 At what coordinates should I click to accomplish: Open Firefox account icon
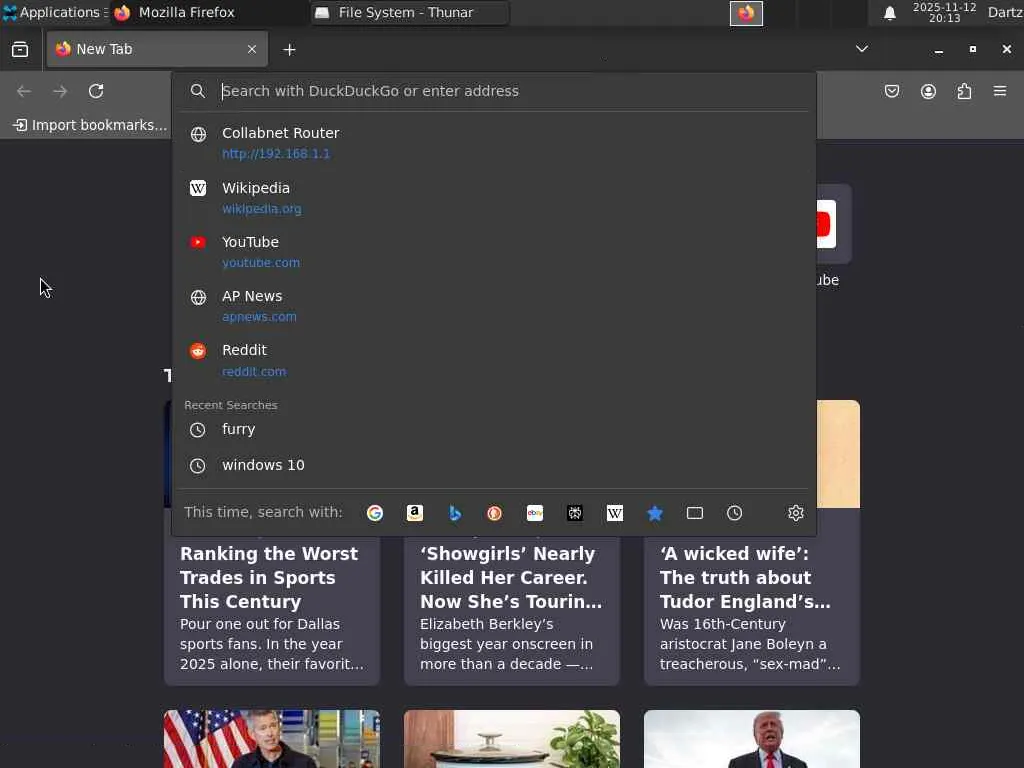[928, 91]
